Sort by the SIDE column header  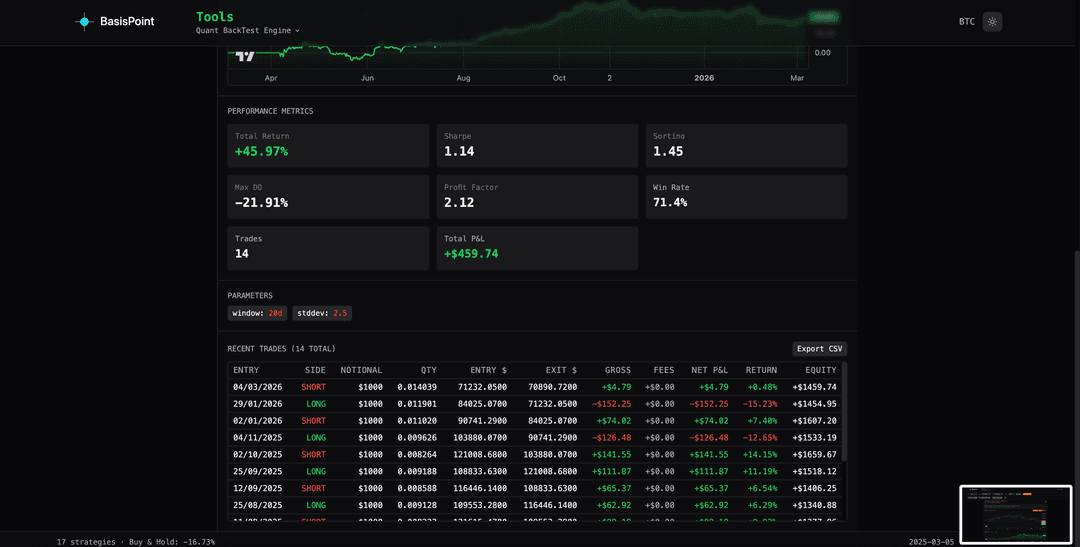click(x=315, y=370)
